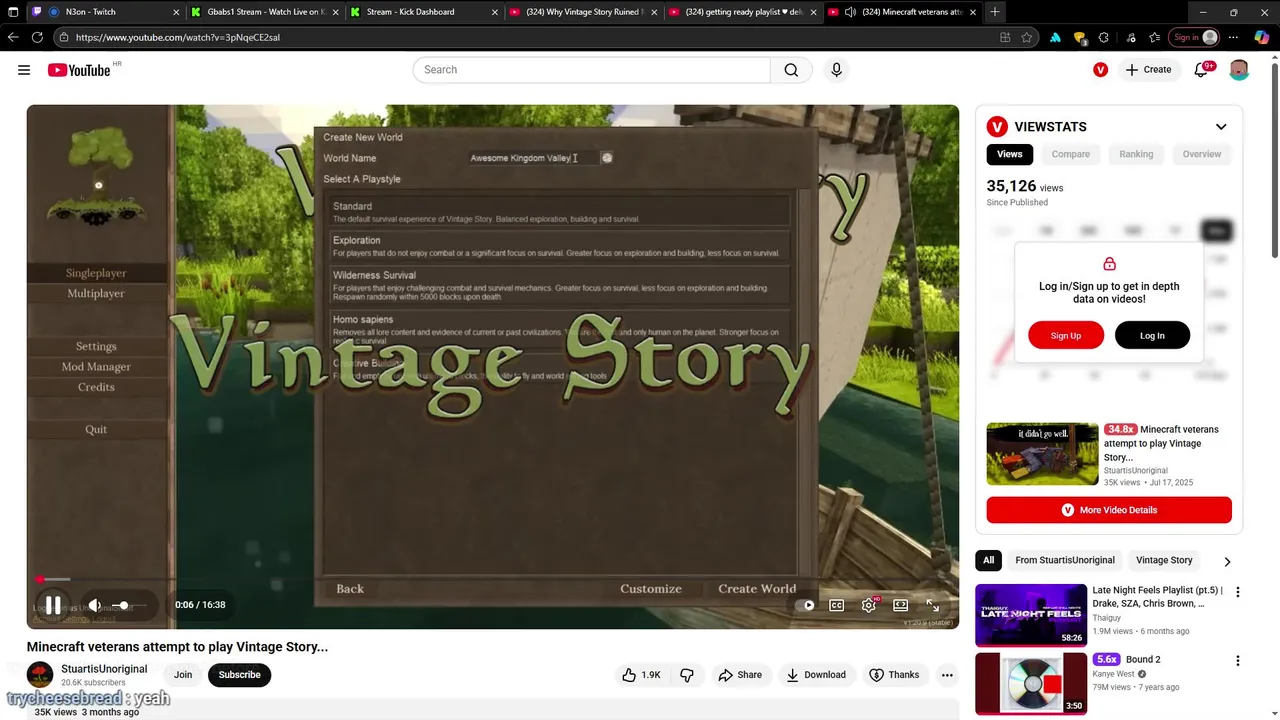The width and height of the screenshot is (1280, 720).
Task: Share the video
Action: click(739, 675)
